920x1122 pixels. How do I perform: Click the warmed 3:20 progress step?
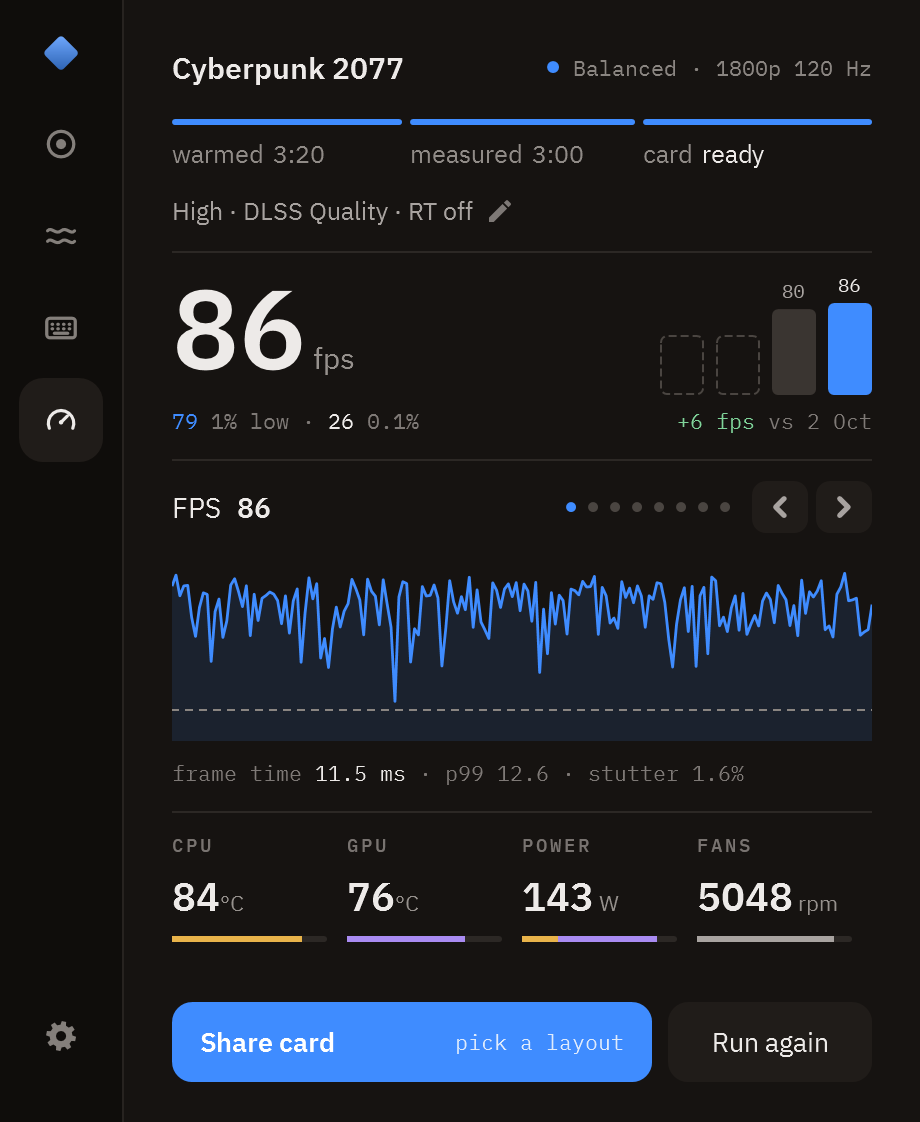pyautogui.click(x=286, y=144)
